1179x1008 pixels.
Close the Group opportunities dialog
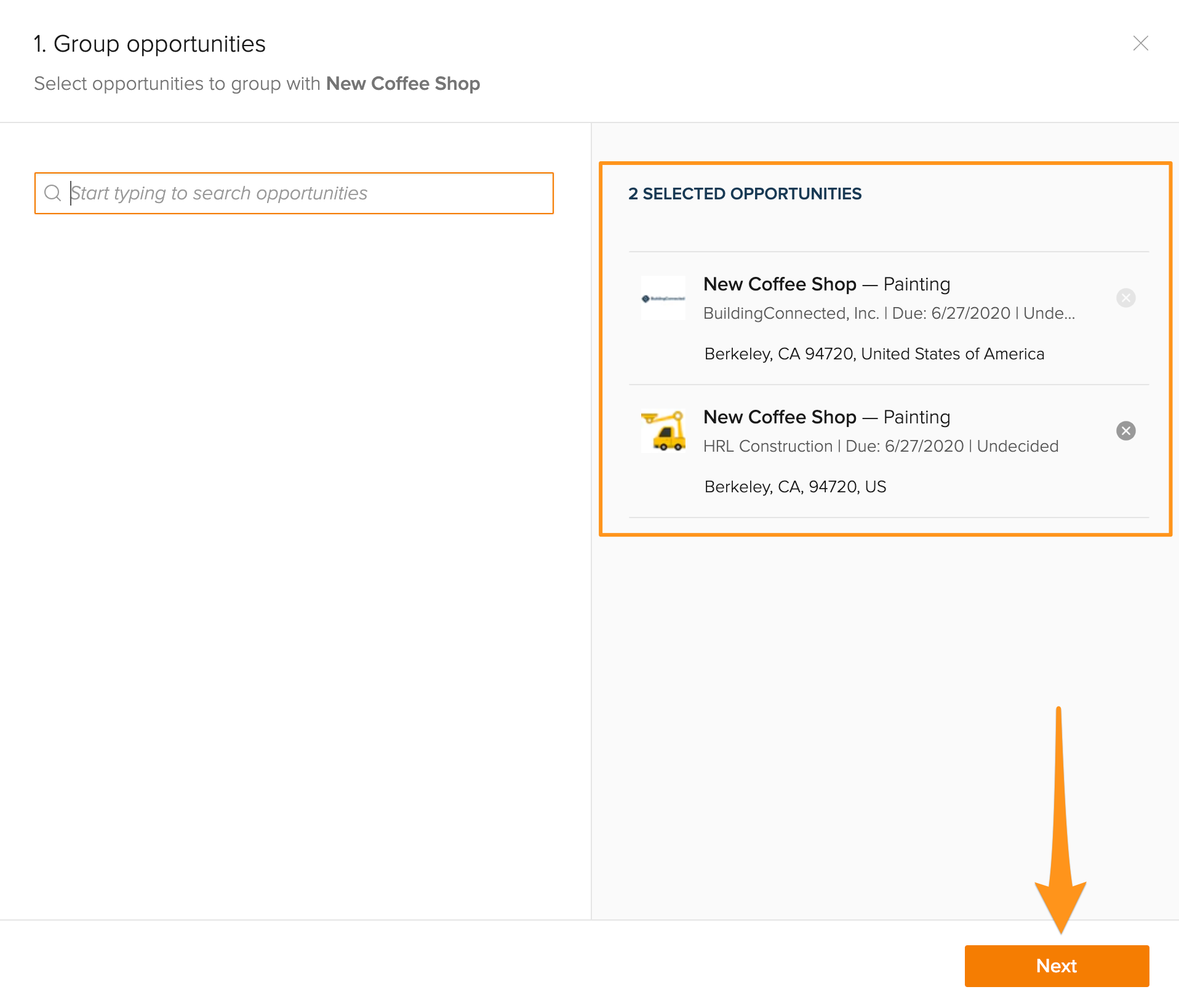click(x=1140, y=43)
